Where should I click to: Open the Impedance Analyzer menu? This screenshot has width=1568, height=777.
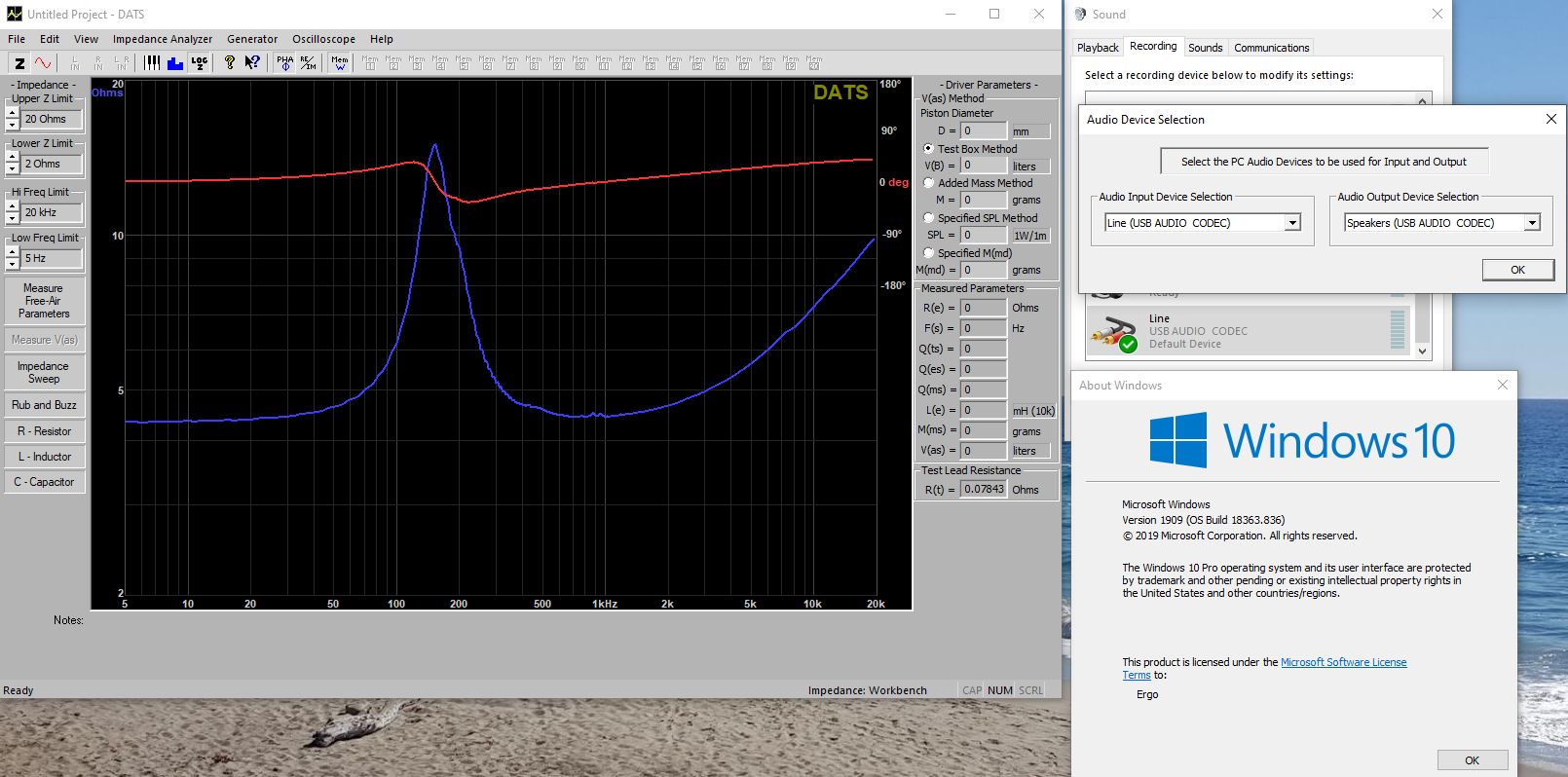pyautogui.click(x=163, y=39)
